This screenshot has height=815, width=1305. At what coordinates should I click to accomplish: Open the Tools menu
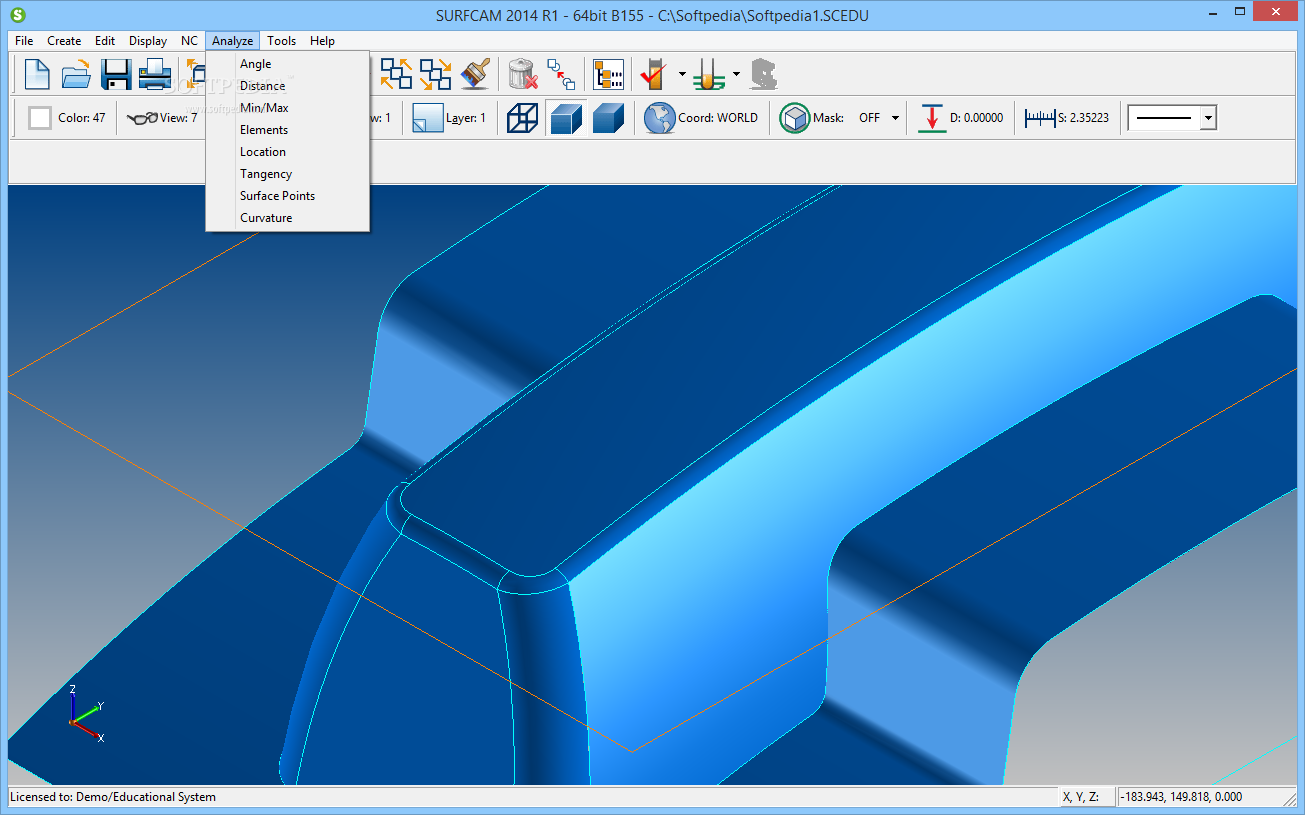pyautogui.click(x=281, y=41)
